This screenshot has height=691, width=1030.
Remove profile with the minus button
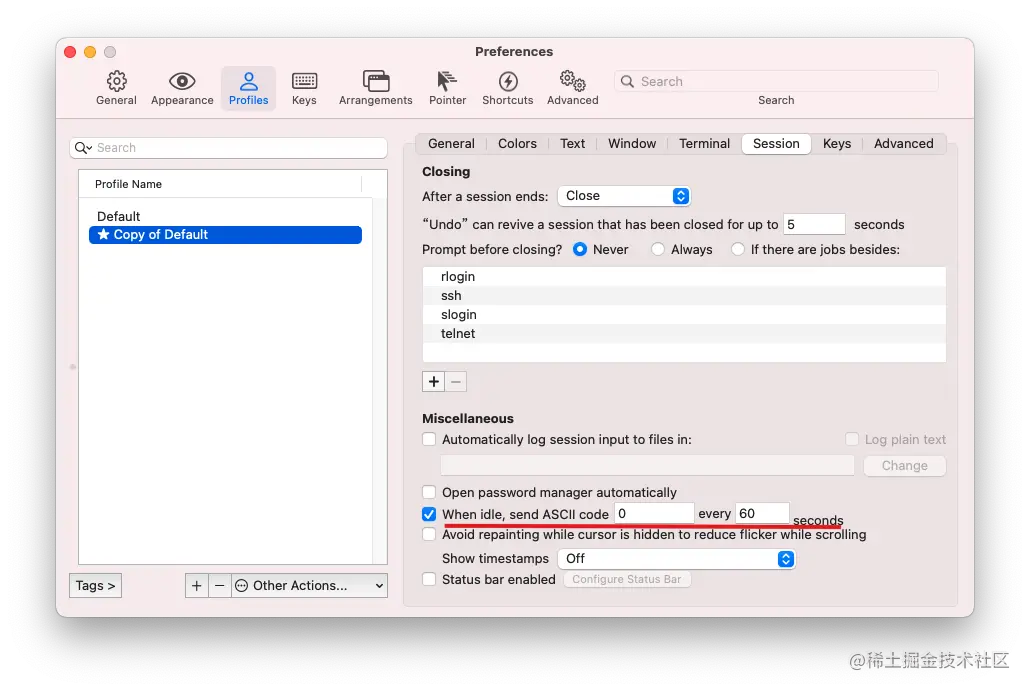pos(219,585)
